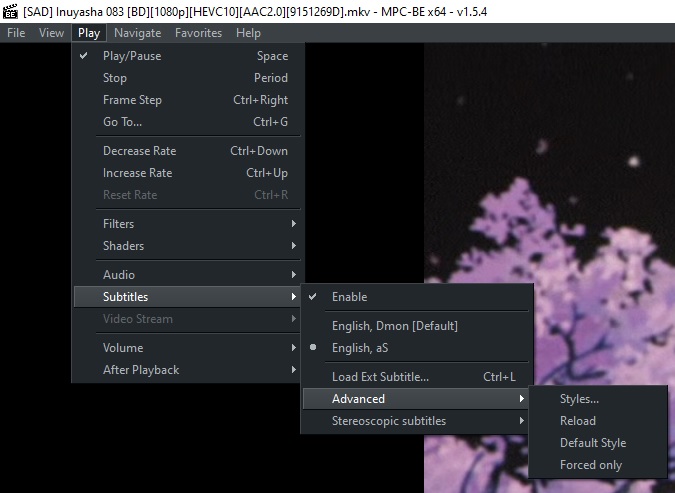Expand the Stereoscopic subtitles submenu
The height and width of the screenshot is (493, 675).
[417, 421]
